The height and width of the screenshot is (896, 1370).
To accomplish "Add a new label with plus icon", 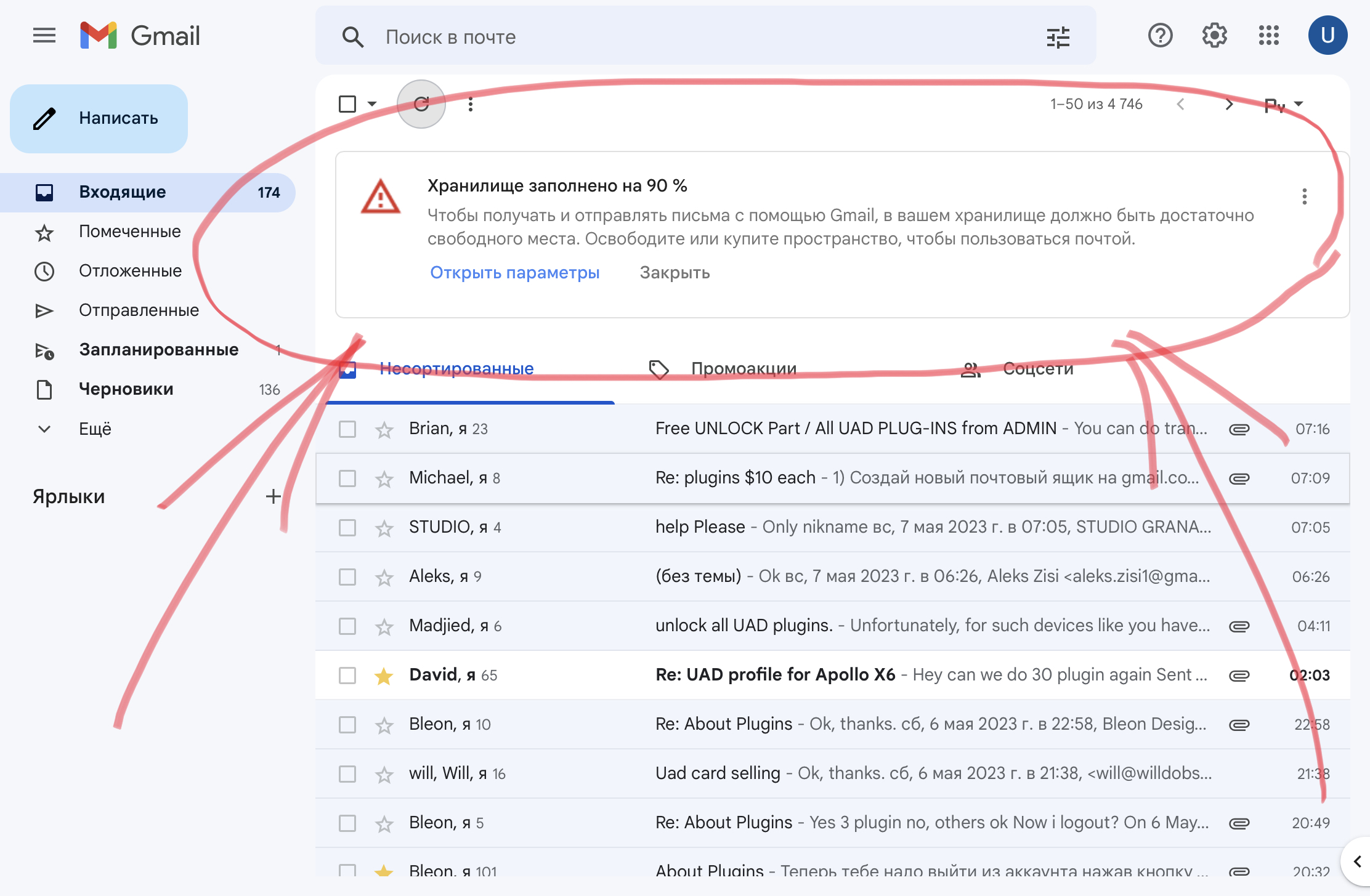I will 273,496.
